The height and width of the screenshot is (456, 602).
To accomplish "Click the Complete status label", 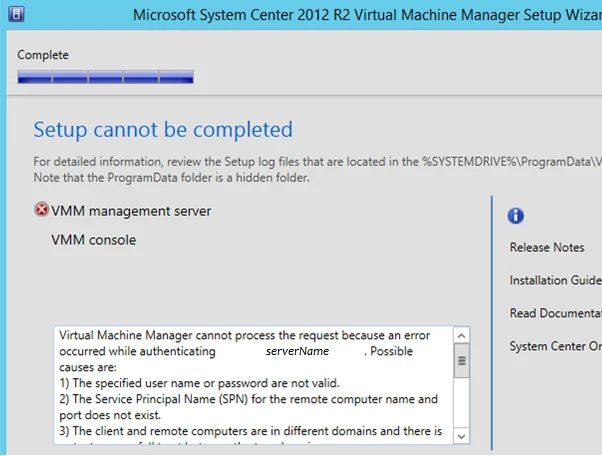I will pyautogui.click(x=43, y=55).
